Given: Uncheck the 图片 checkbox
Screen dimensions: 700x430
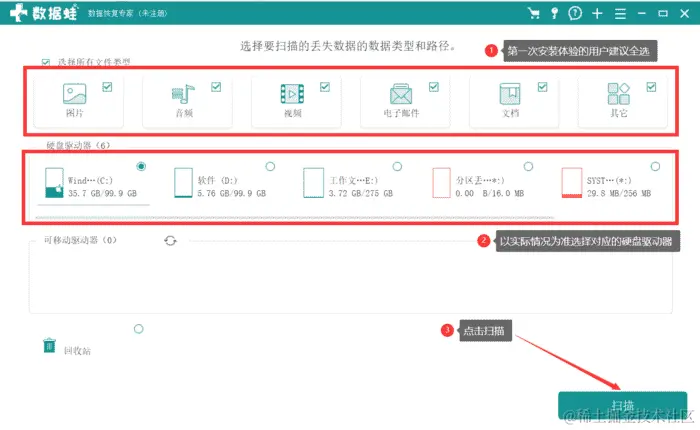Looking at the screenshot, I should click(107, 87).
